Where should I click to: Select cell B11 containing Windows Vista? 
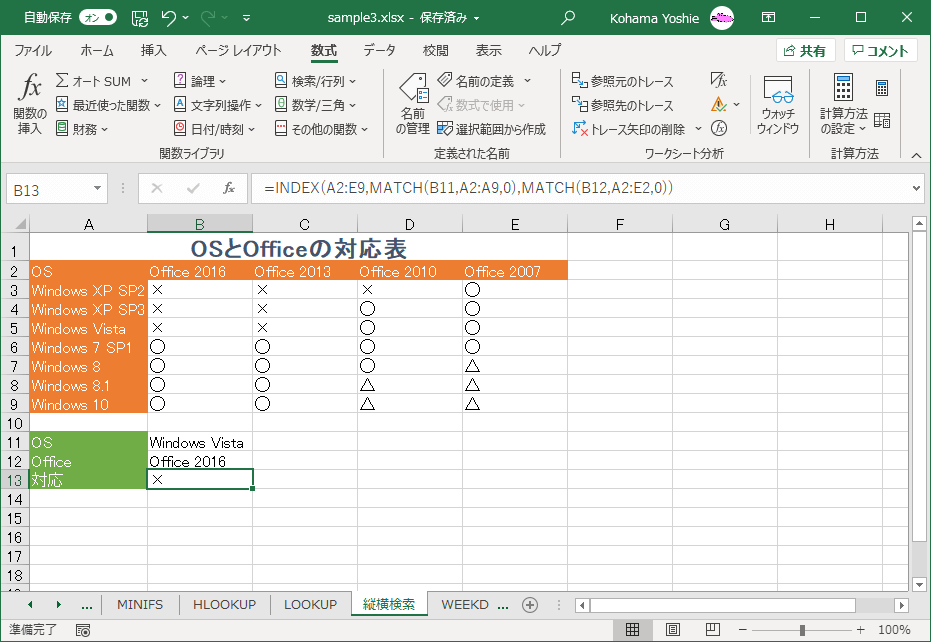click(200, 442)
